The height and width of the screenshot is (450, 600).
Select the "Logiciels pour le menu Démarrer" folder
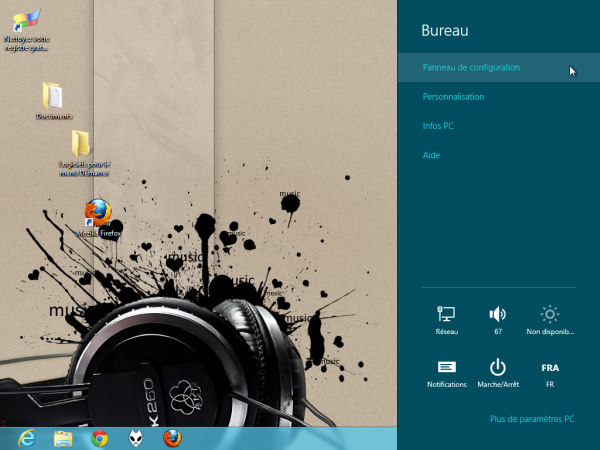coord(82,150)
